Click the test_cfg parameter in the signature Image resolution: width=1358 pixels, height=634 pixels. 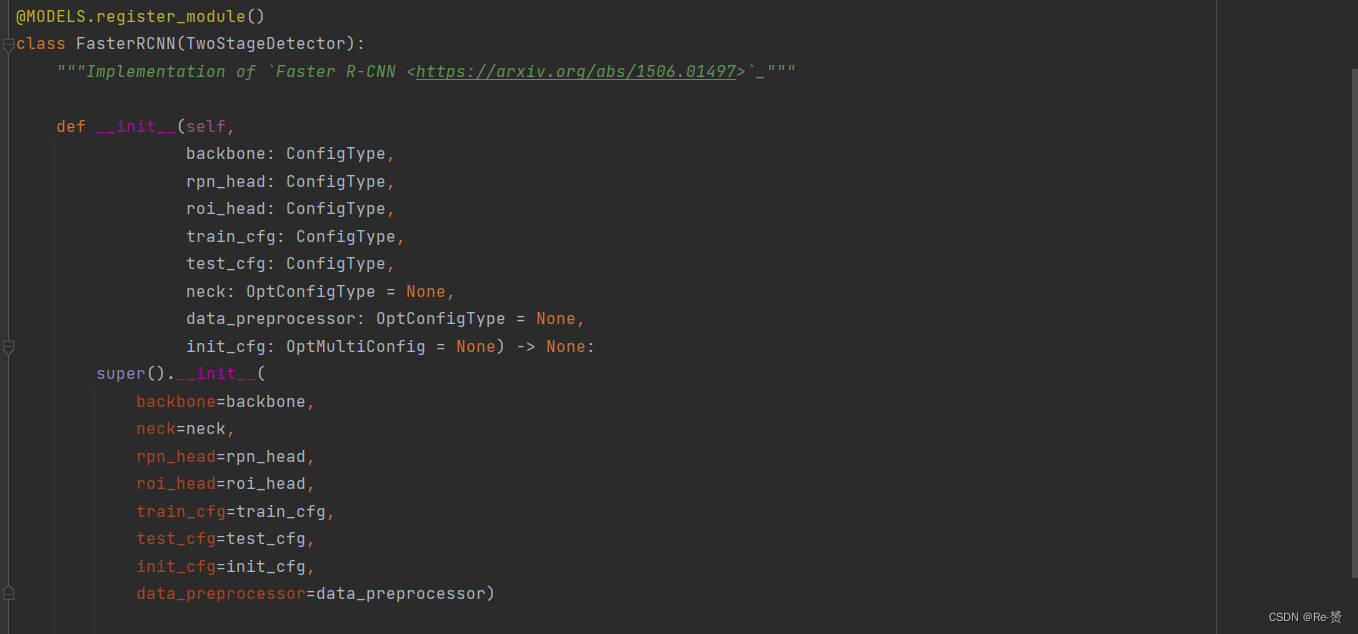tap(225, 264)
